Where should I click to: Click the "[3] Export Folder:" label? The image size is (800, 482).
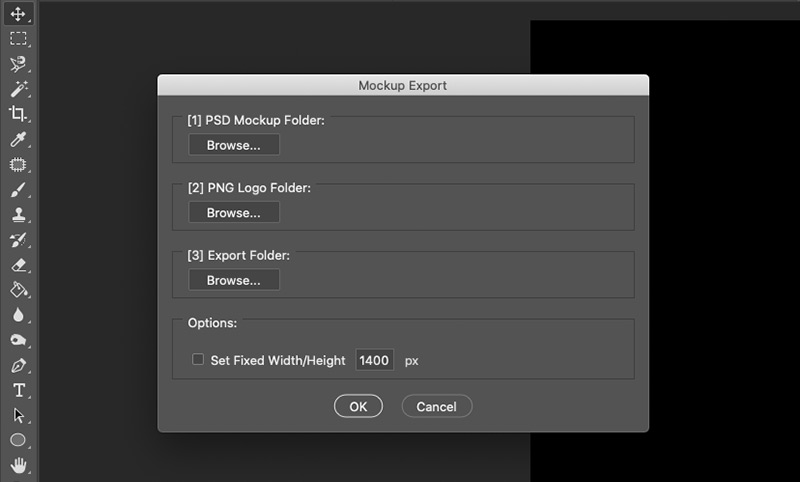pyautogui.click(x=238, y=256)
